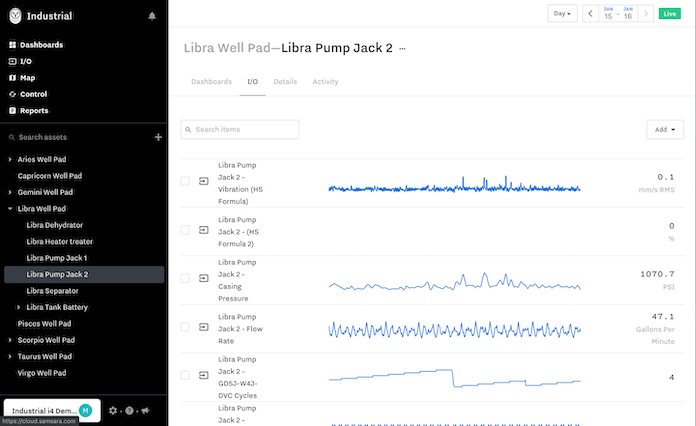Select Libra Pump Jack 1 asset
The width and height of the screenshot is (696, 426).
tap(56, 258)
